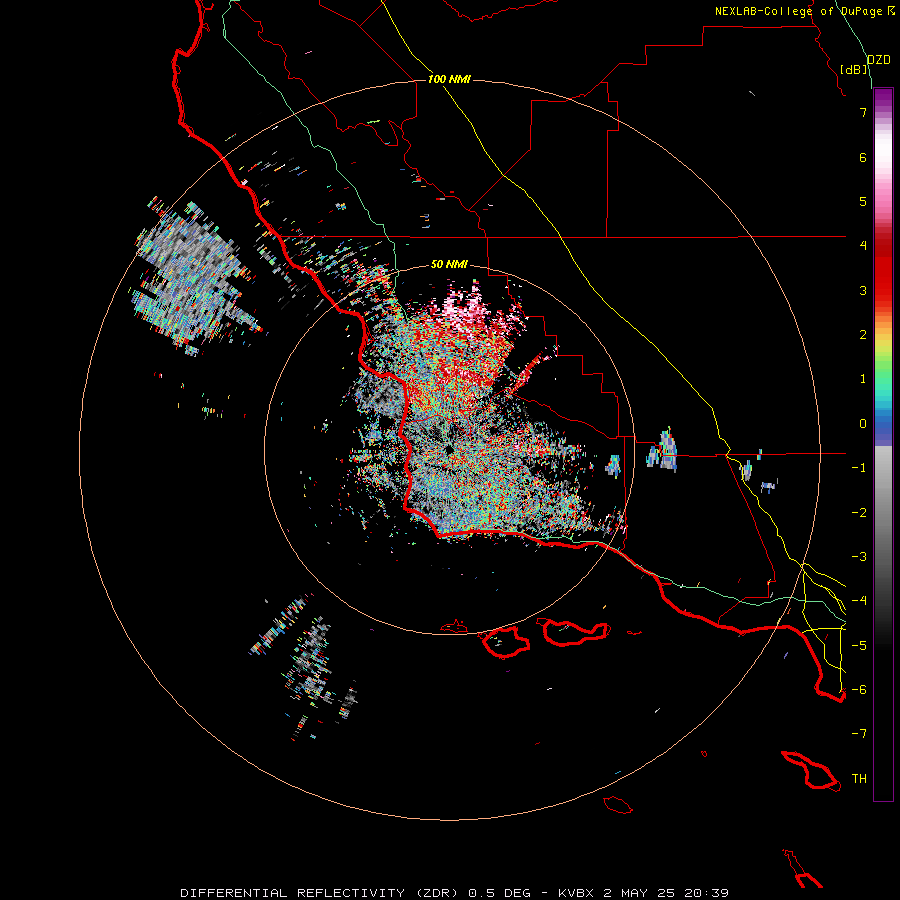
Task: Click the TH label on the scale
Action: [x=859, y=779]
